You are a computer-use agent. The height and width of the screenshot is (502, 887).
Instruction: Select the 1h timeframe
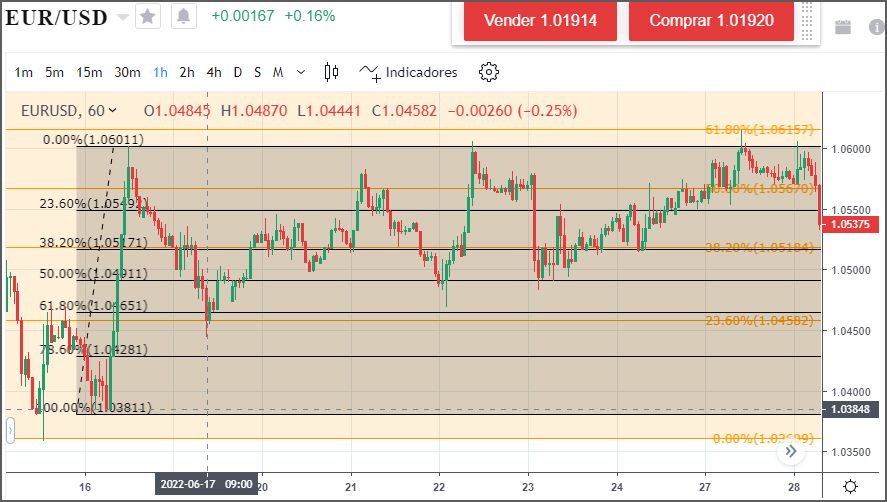160,72
